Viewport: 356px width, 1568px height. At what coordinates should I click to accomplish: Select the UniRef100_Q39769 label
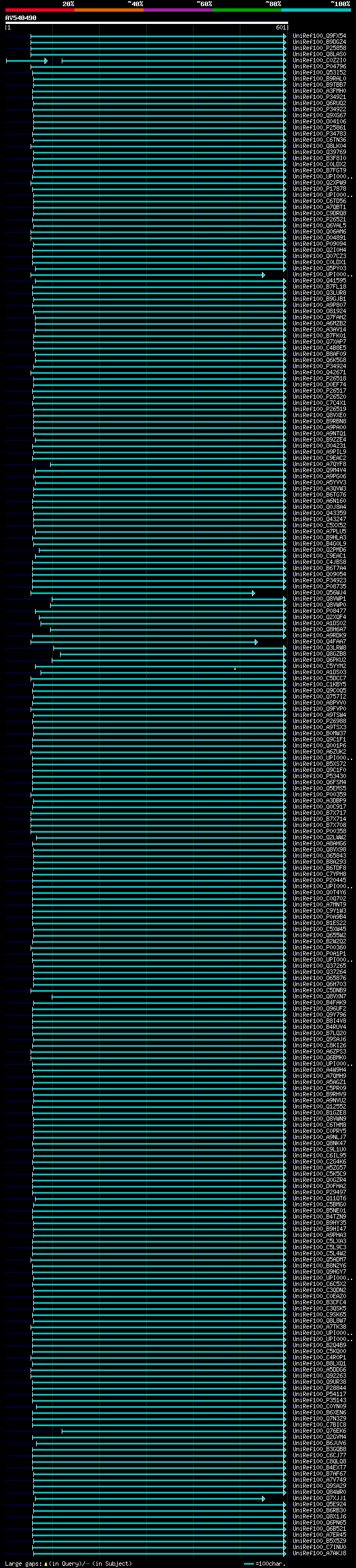[319, 153]
